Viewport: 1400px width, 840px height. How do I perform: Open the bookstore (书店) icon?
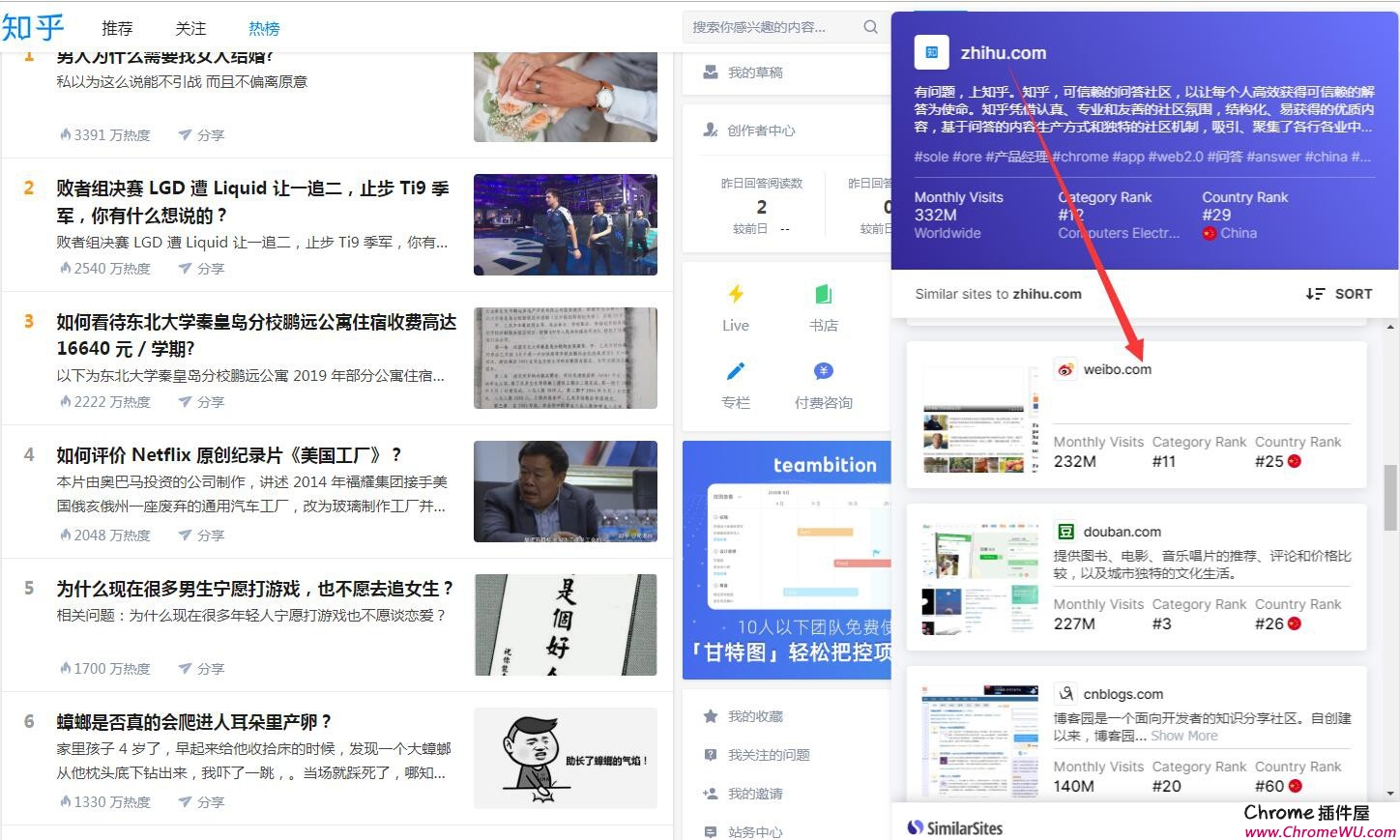point(824,295)
